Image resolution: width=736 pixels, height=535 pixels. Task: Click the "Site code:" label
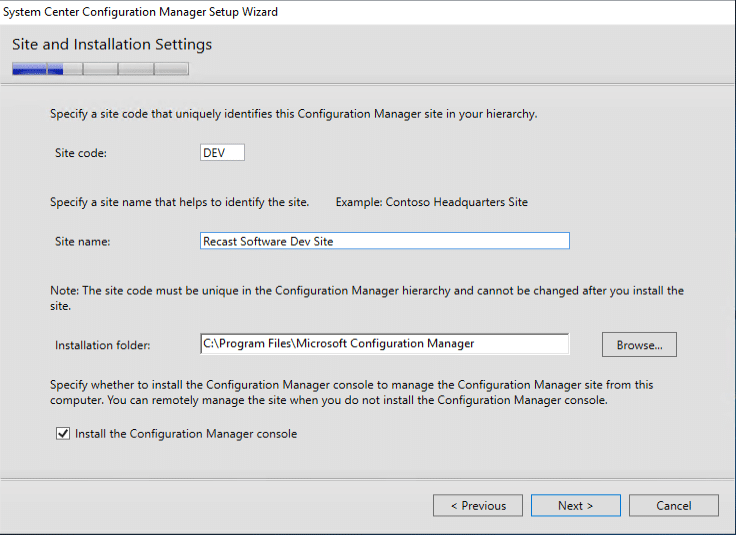point(81,153)
